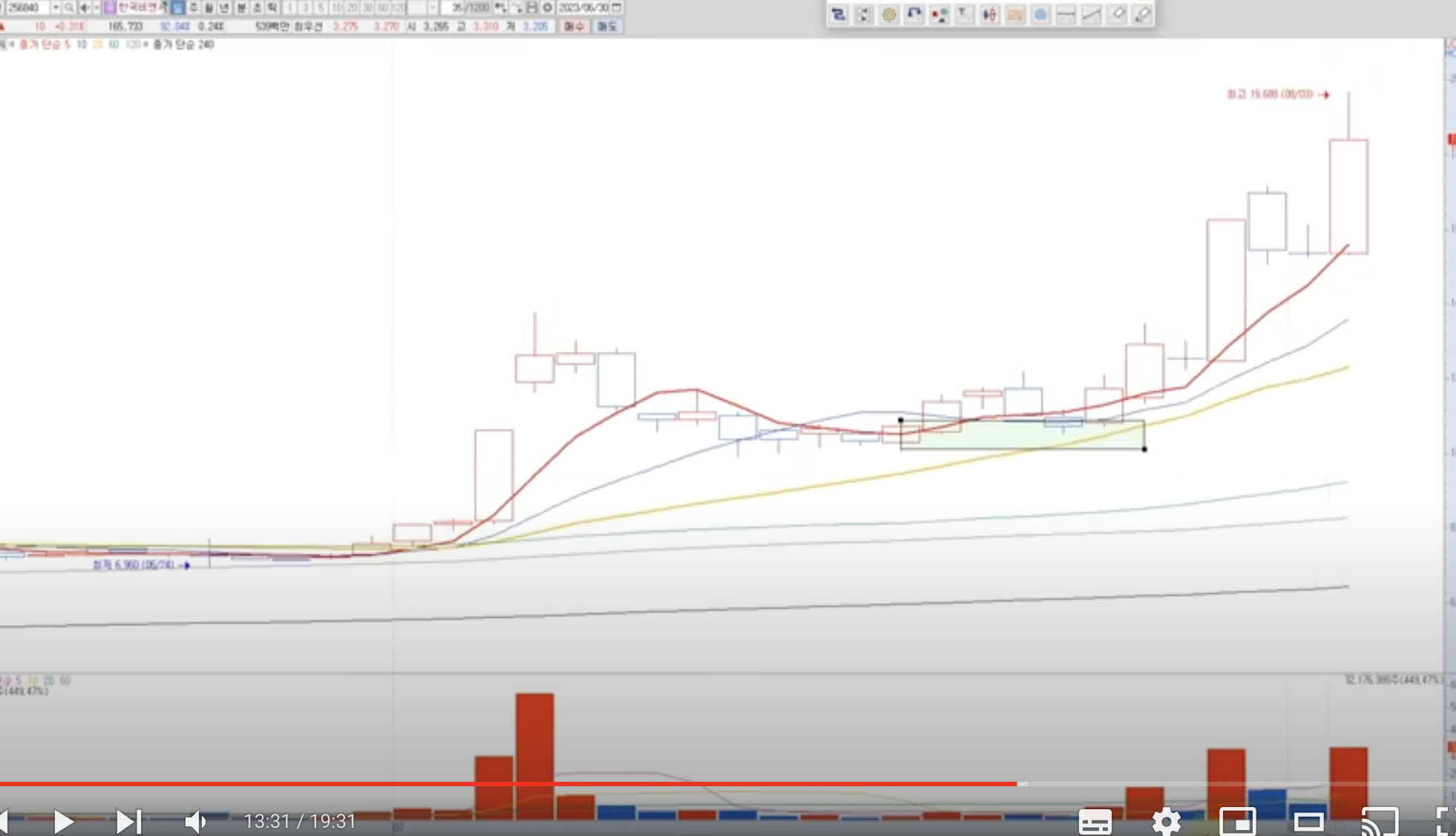Pick the text annotation tool
The image size is (1456, 836).
pyautogui.click(x=964, y=14)
